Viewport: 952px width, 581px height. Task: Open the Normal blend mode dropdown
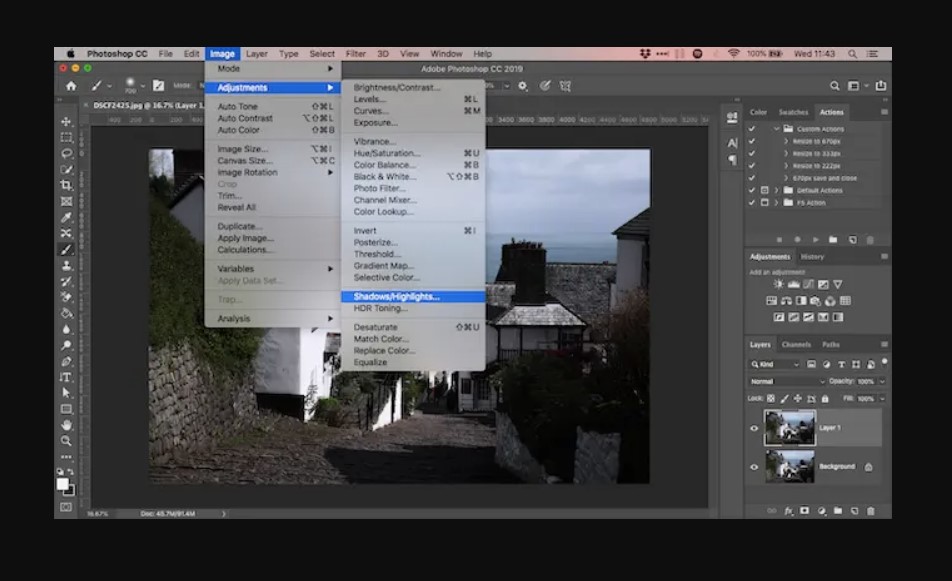pos(787,381)
